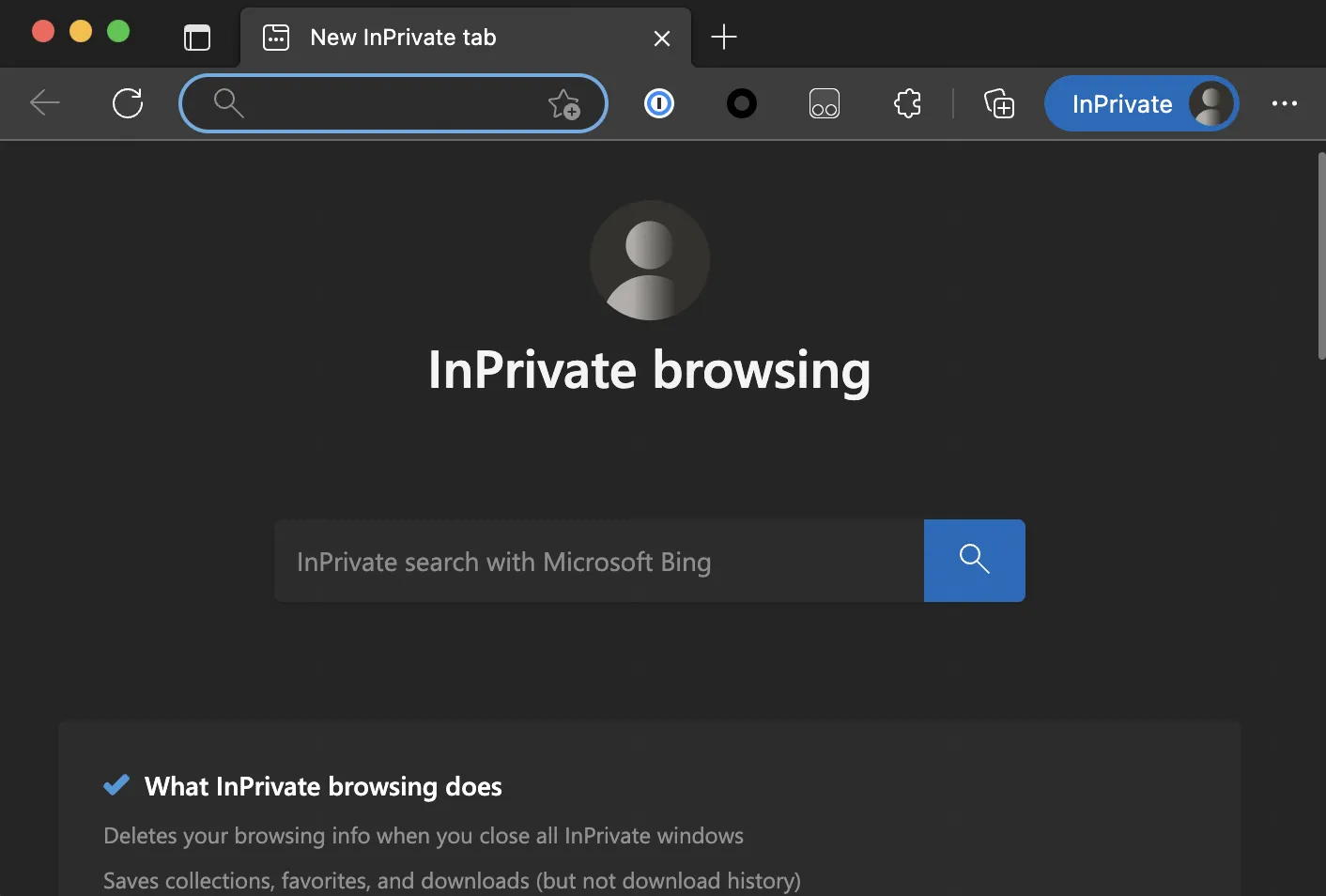This screenshot has width=1326, height=896.
Task: Open Settings and more ellipsis menu
Action: pos(1285,103)
